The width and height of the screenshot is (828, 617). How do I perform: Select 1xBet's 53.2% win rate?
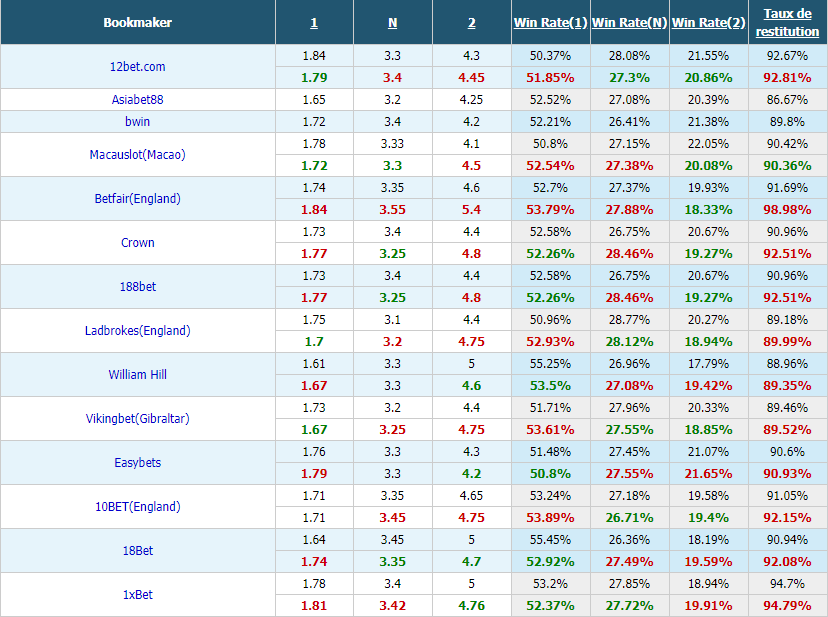point(550,584)
